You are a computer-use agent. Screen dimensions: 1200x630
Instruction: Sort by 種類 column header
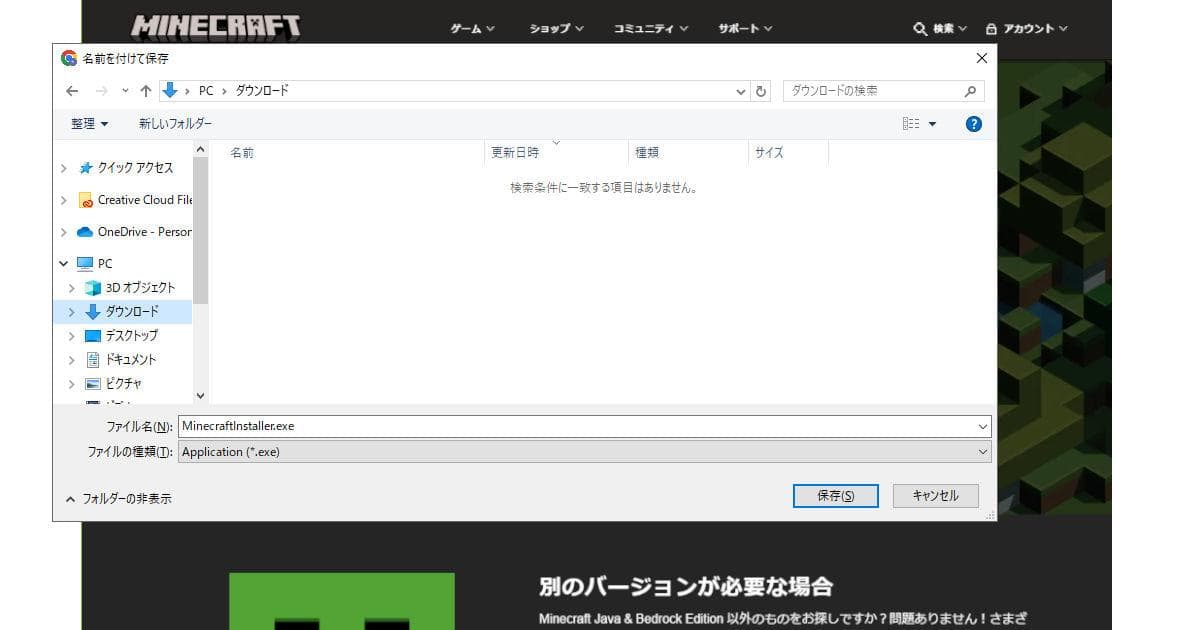tap(647, 153)
